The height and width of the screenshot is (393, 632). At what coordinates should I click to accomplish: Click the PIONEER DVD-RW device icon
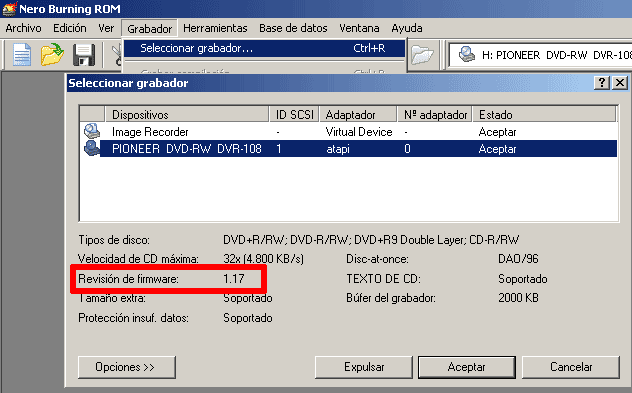[x=92, y=148]
